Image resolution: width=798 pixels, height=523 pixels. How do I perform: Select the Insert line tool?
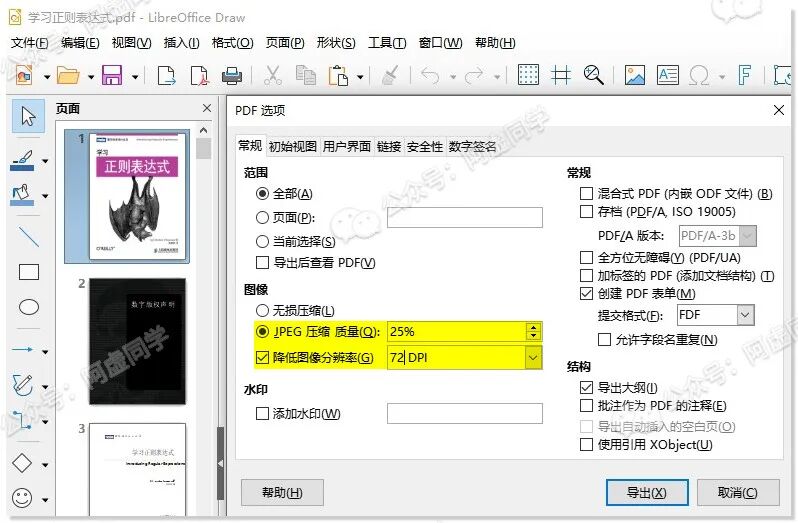[x=28, y=237]
